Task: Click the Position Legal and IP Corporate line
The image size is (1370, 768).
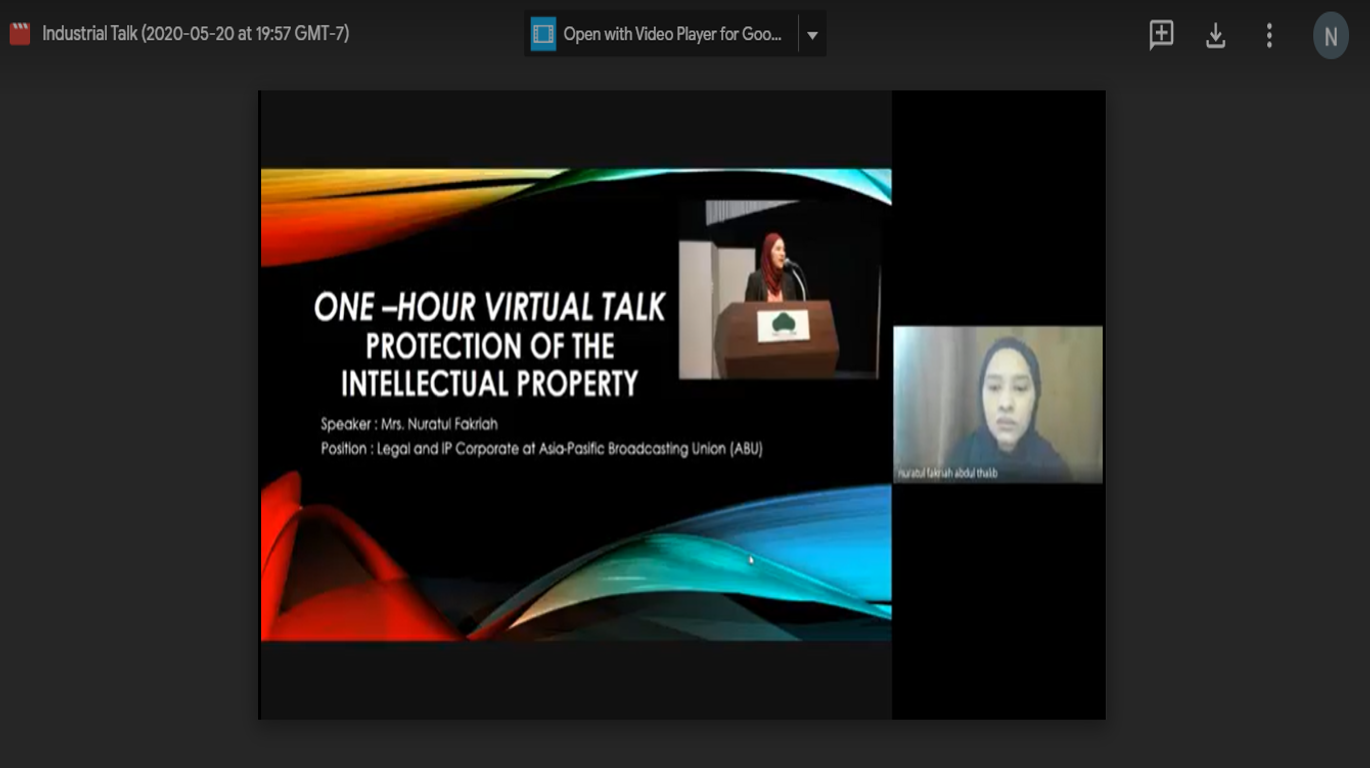Action: click(x=541, y=449)
